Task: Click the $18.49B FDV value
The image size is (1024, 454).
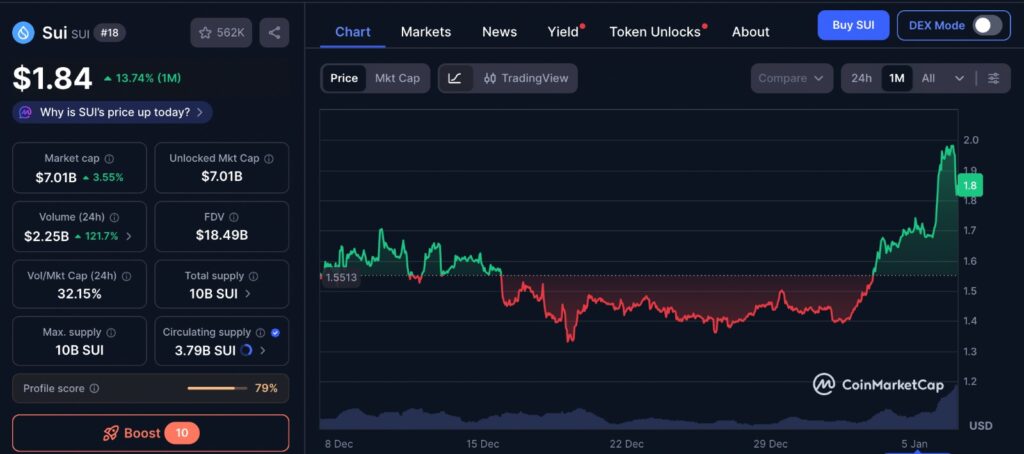Action: 221,235
